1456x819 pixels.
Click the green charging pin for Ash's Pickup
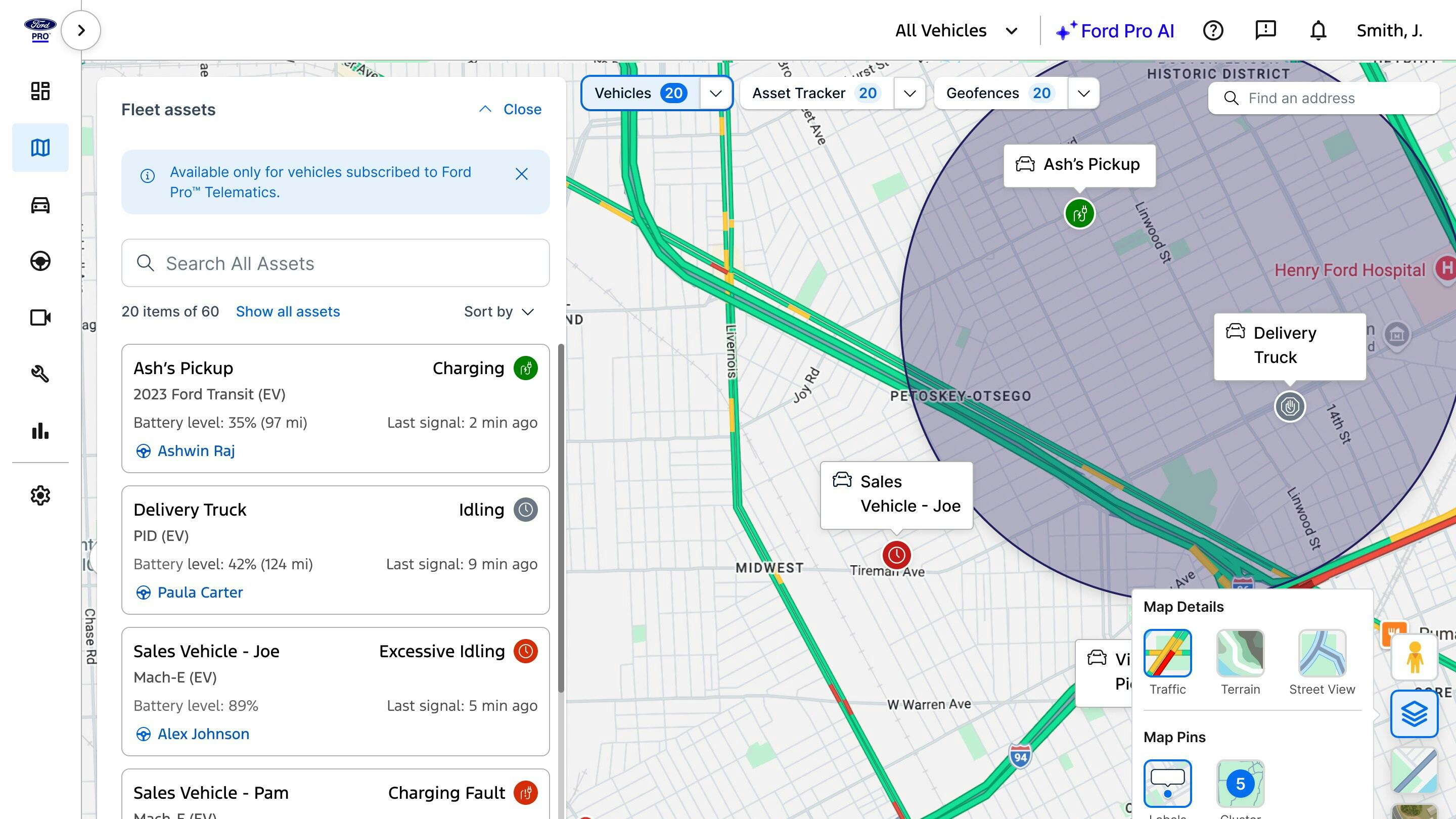coord(1079,214)
